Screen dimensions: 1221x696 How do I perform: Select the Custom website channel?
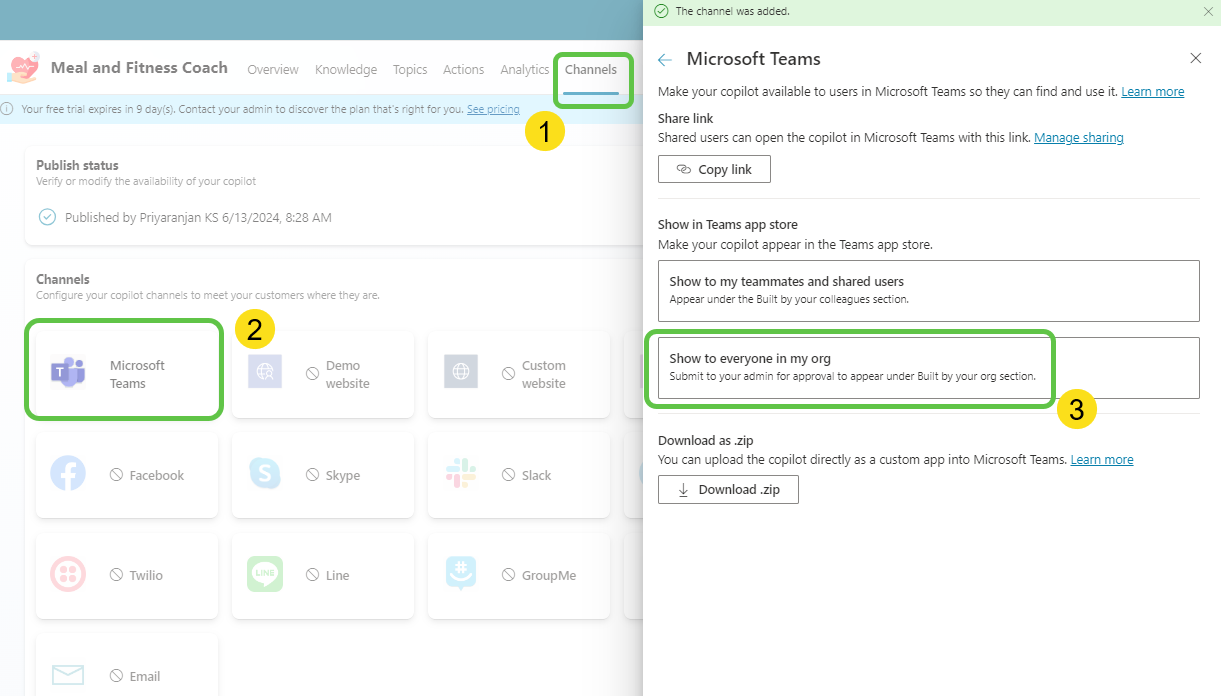[x=518, y=374]
